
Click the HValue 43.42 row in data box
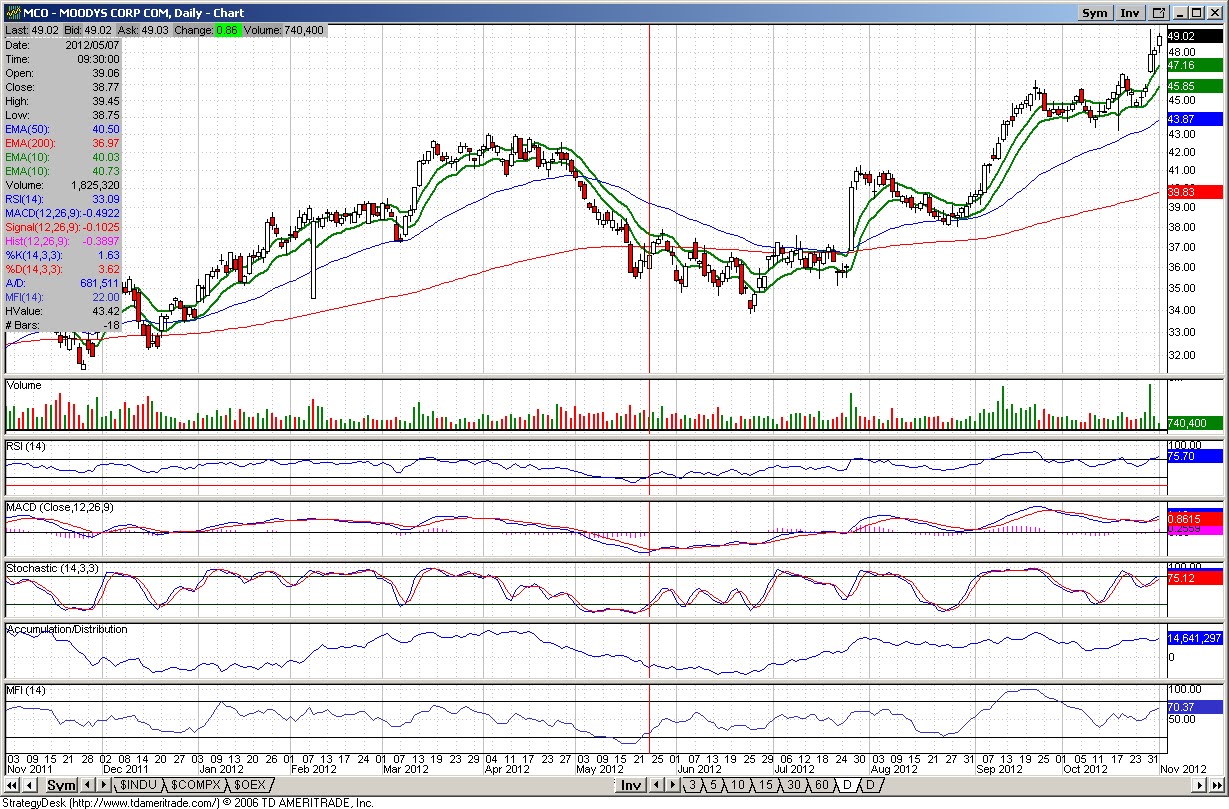[62, 311]
